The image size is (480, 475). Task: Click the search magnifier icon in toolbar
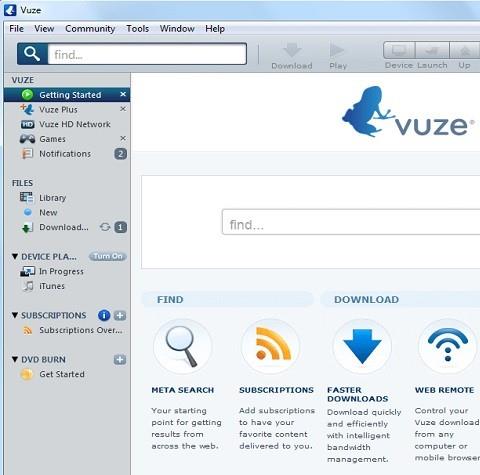tap(32, 54)
